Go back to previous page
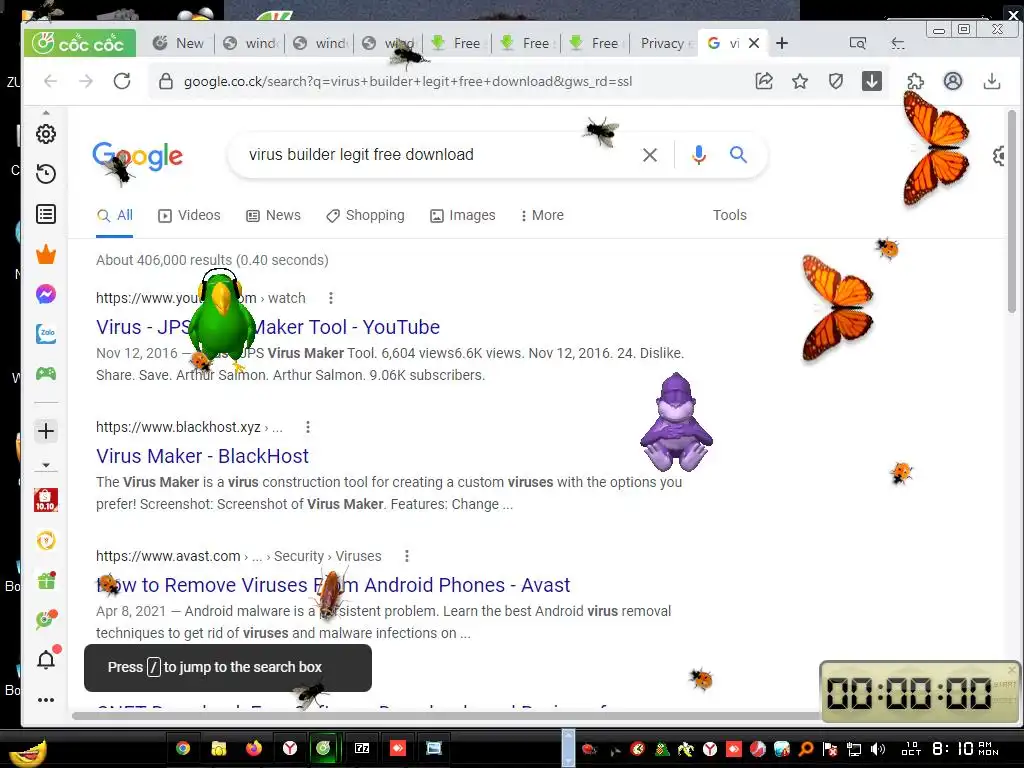Image resolution: width=1024 pixels, height=768 pixels. tap(50, 81)
